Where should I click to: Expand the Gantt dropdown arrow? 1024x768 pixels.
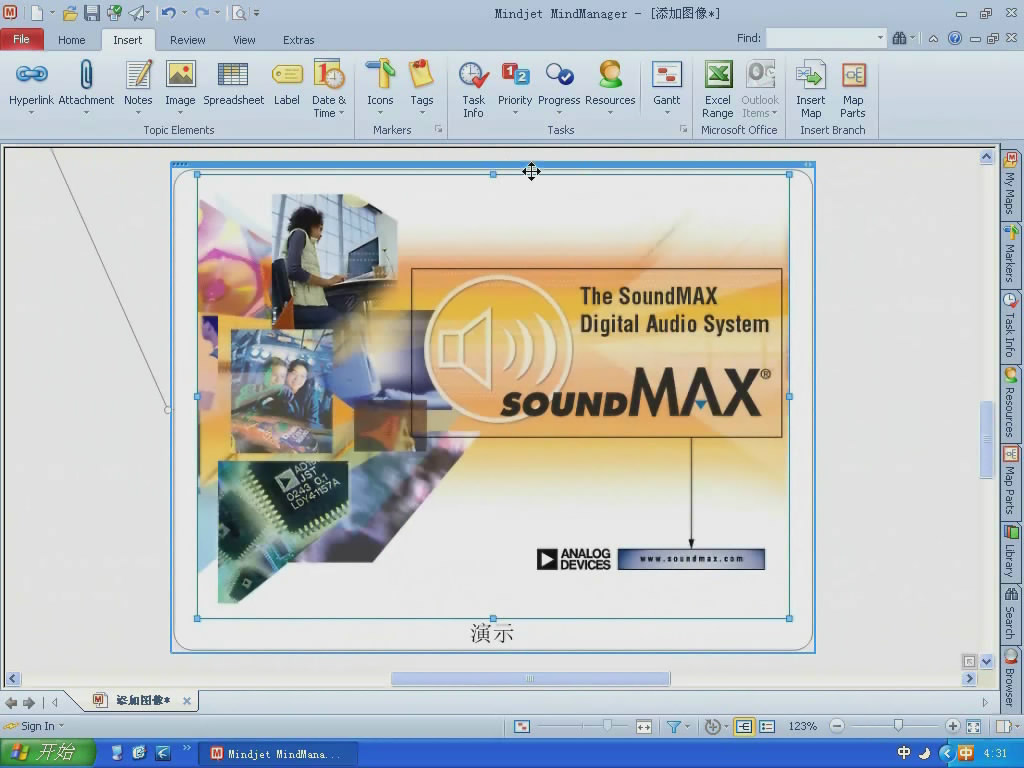(x=666, y=113)
